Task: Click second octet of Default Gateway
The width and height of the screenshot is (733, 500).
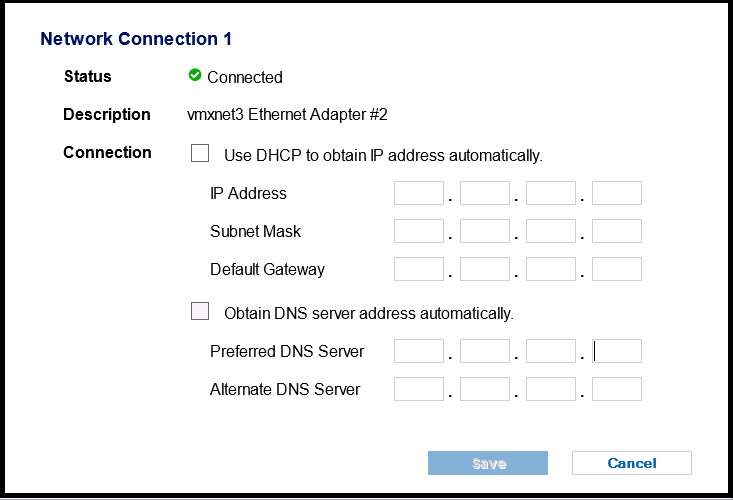Action: 485,269
